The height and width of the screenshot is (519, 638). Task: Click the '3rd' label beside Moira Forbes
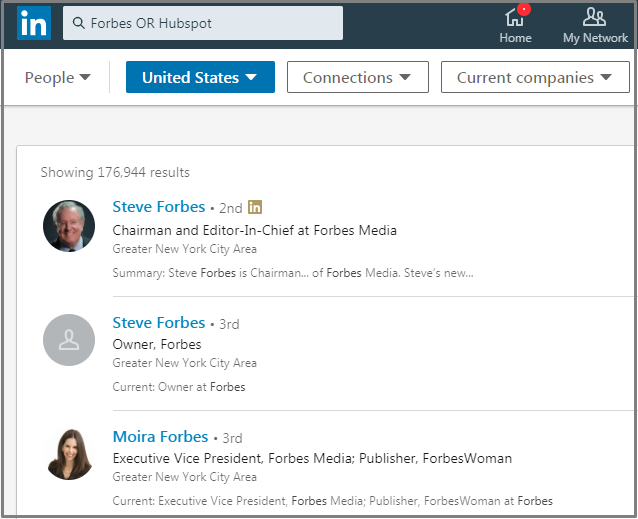(x=232, y=438)
